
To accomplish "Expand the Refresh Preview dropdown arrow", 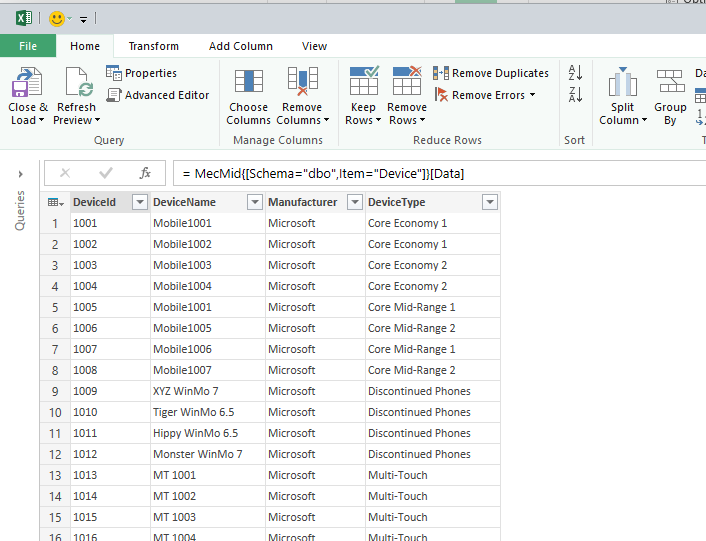I will click(x=98, y=120).
